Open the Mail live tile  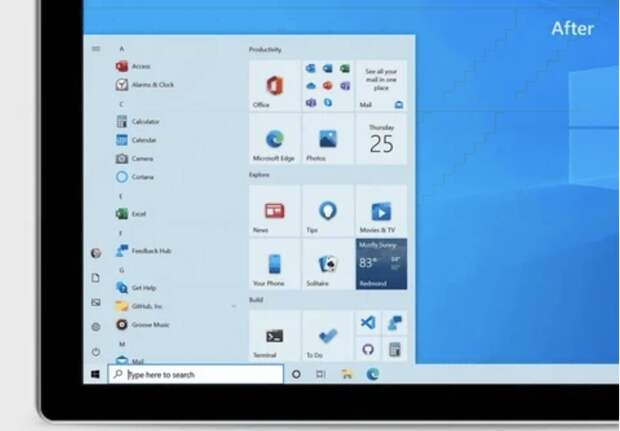381,85
